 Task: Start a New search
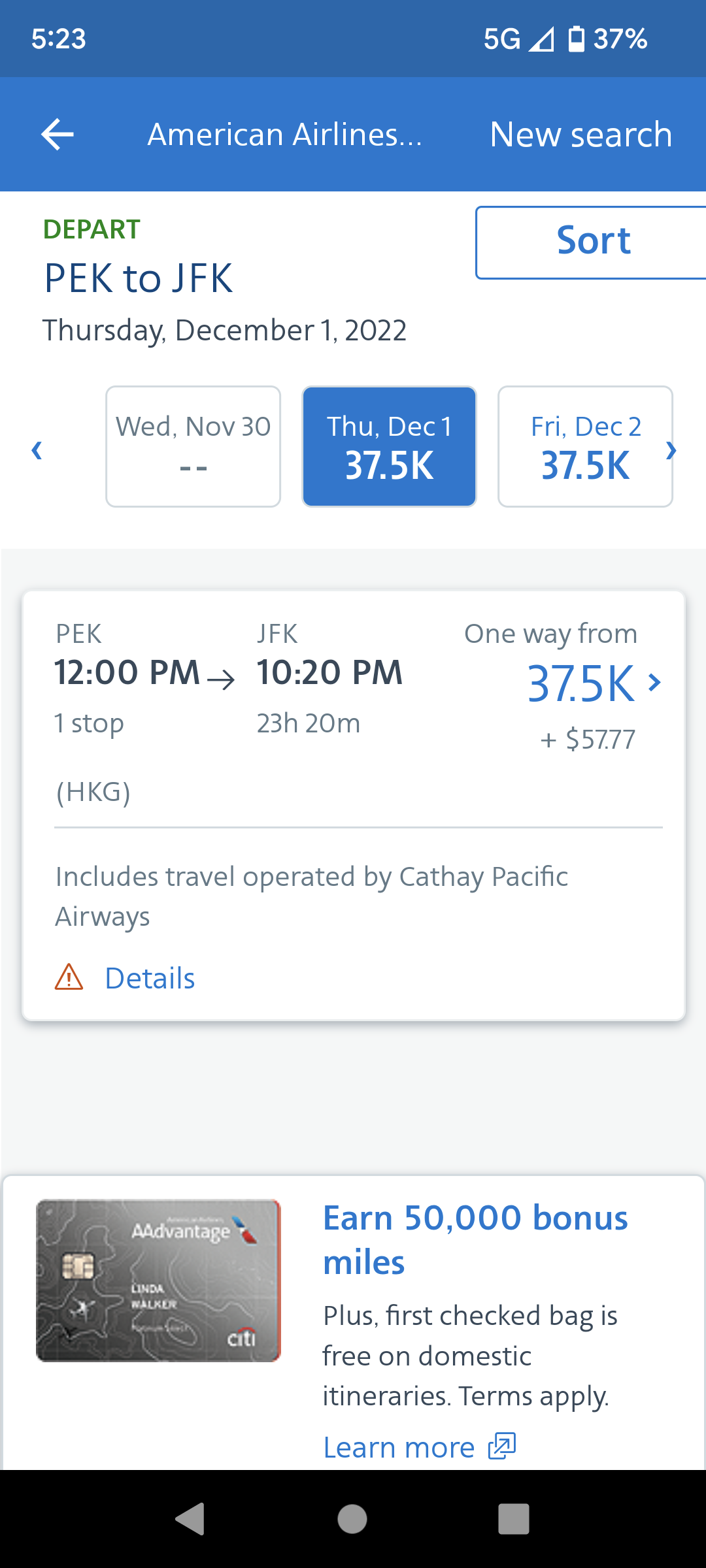580,135
